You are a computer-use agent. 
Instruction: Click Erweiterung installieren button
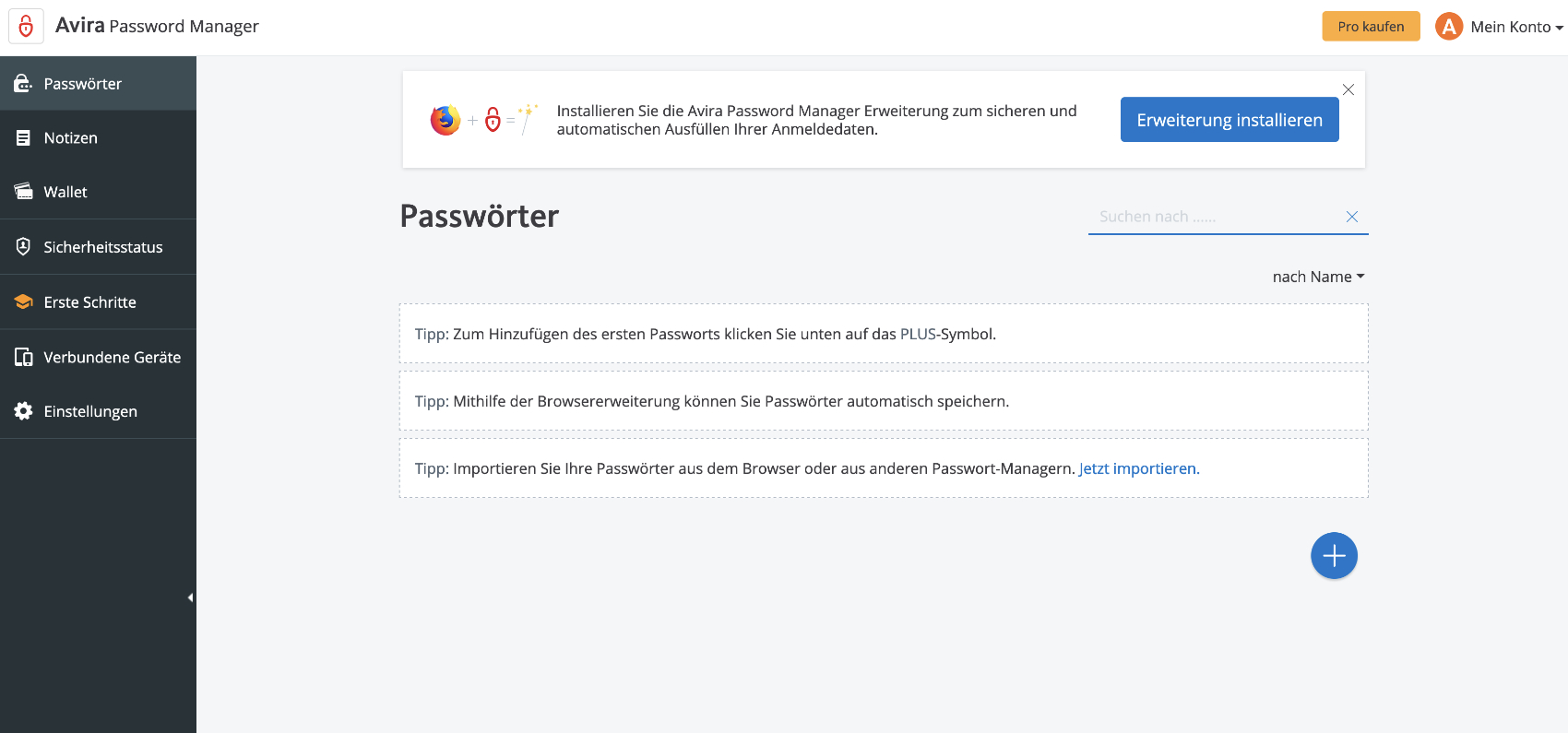pos(1229,120)
